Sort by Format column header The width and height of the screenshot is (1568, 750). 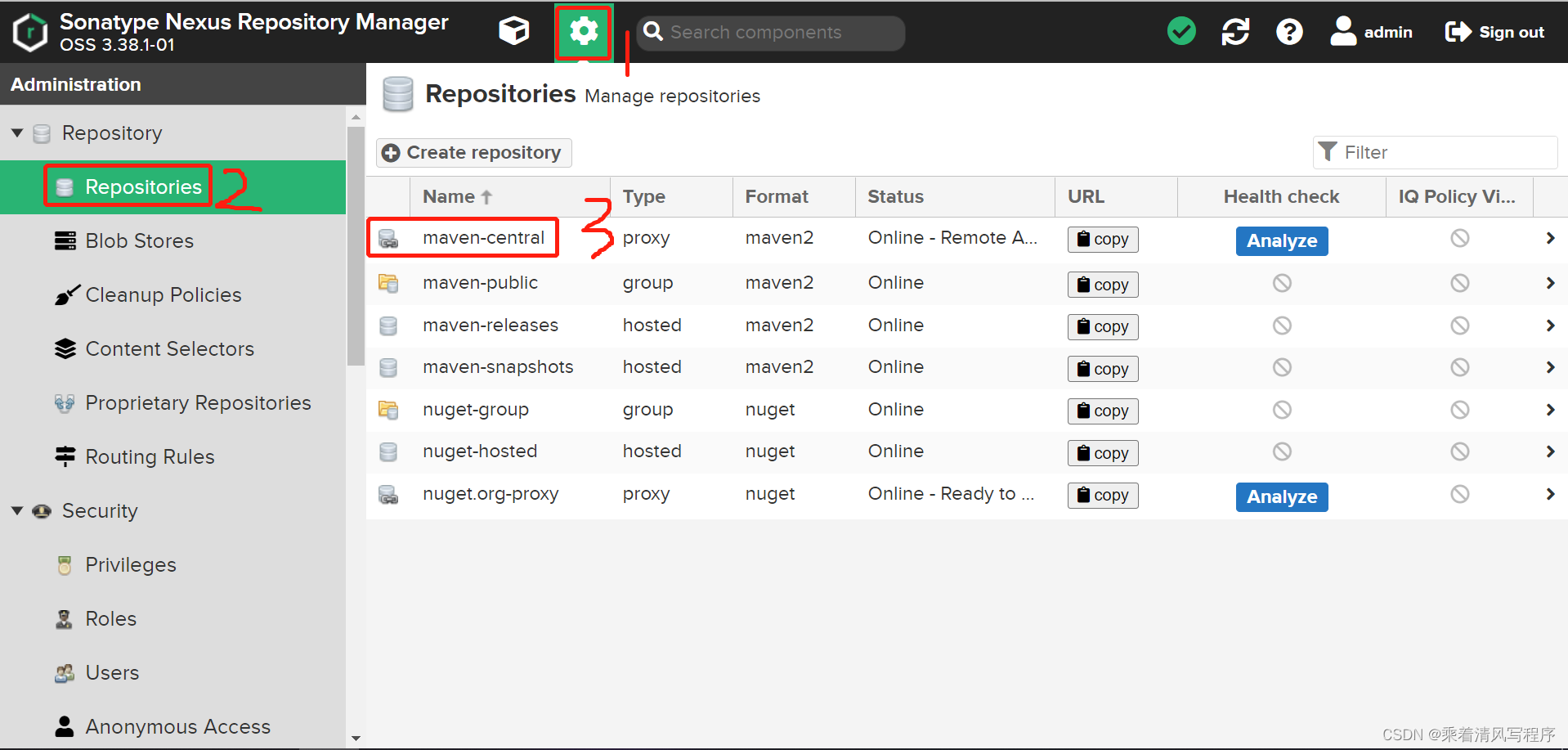point(794,196)
